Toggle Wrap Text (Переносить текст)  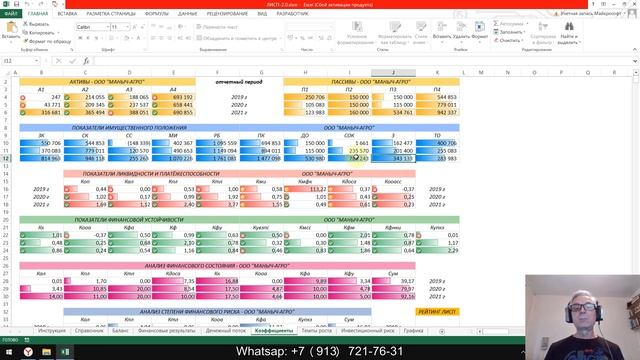[217, 27]
